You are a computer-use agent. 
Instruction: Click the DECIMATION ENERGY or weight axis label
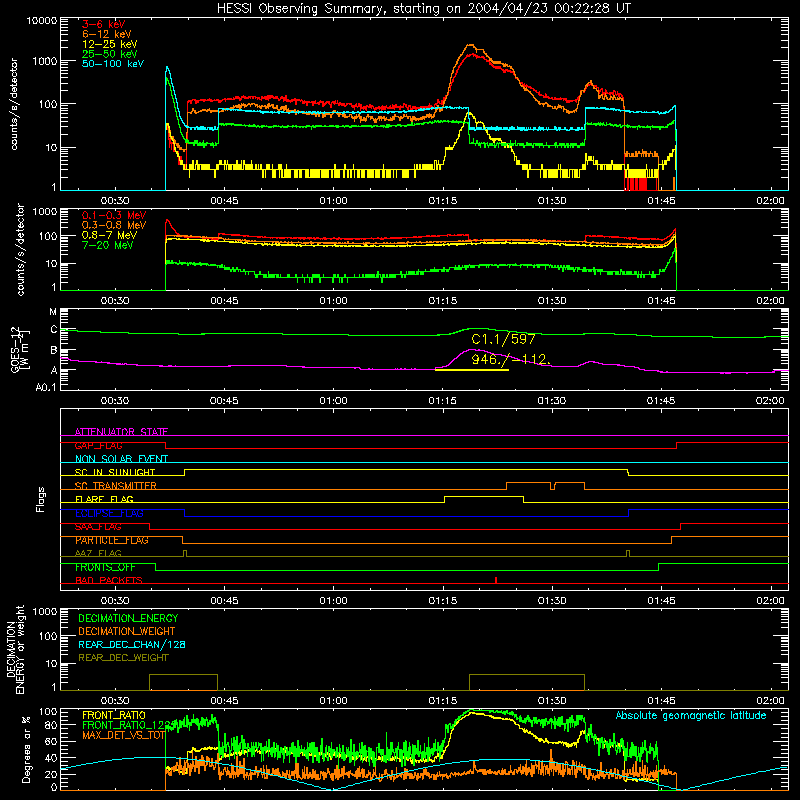click(x=15, y=649)
